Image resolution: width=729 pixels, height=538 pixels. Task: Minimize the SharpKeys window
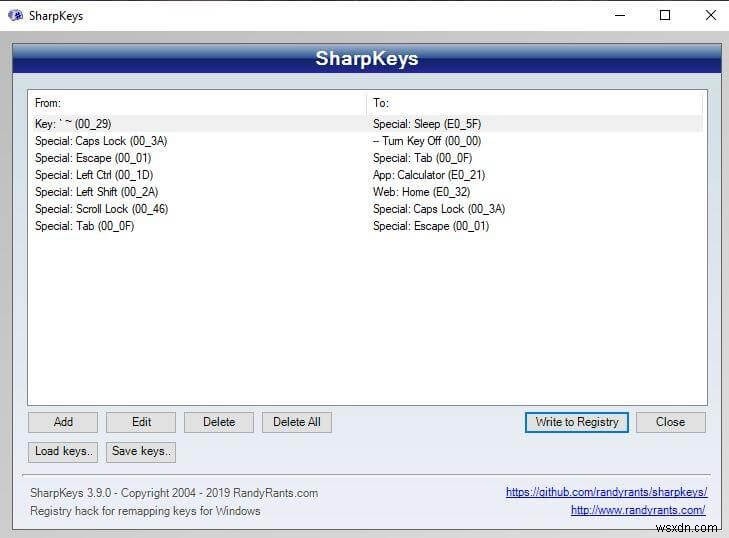[620, 15]
